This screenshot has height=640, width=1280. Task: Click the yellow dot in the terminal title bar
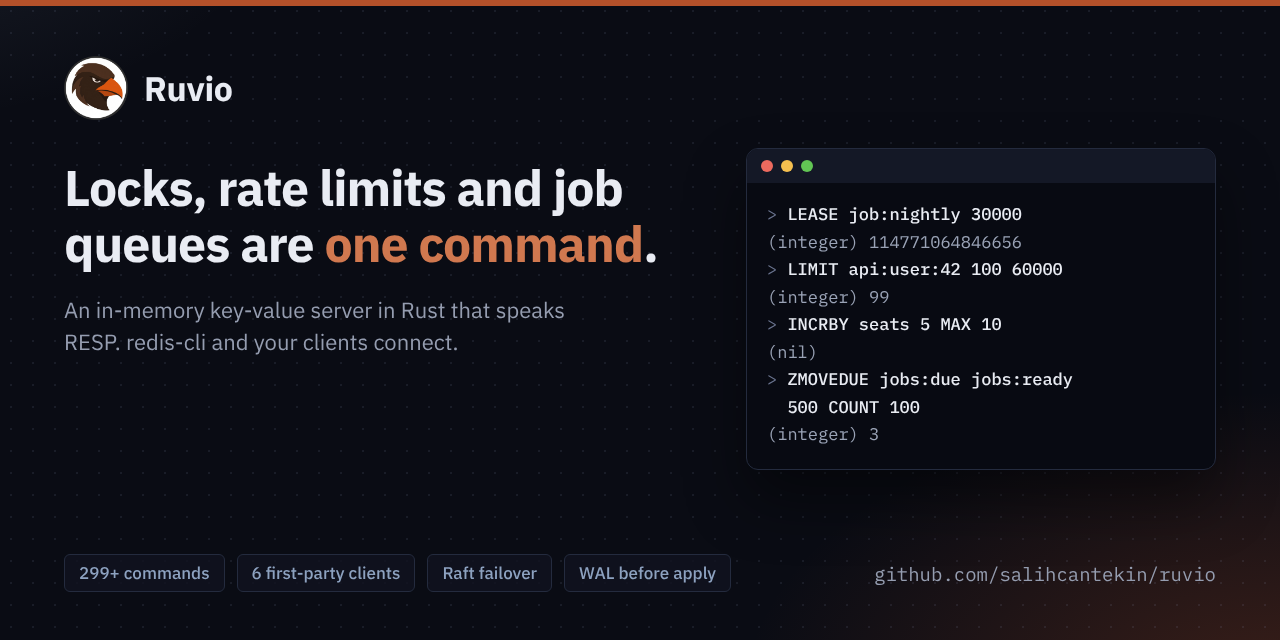(787, 166)
